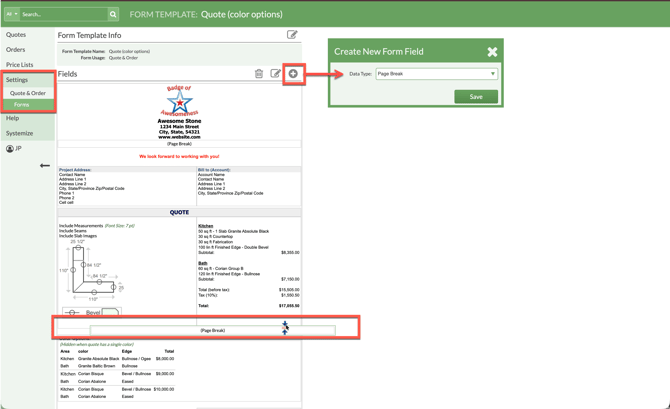
Task: Click the Bill to (Account) header
Action: pos(214,170)
